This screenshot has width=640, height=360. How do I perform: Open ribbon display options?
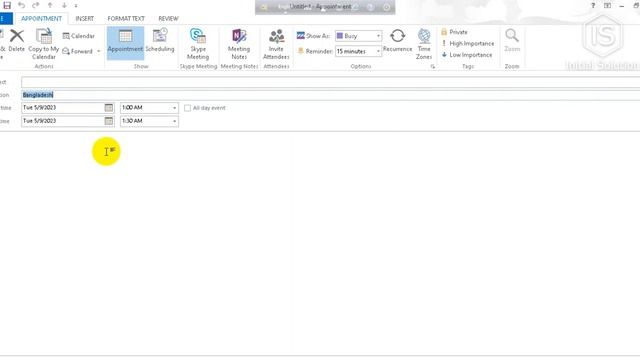(x=607, y=5)
